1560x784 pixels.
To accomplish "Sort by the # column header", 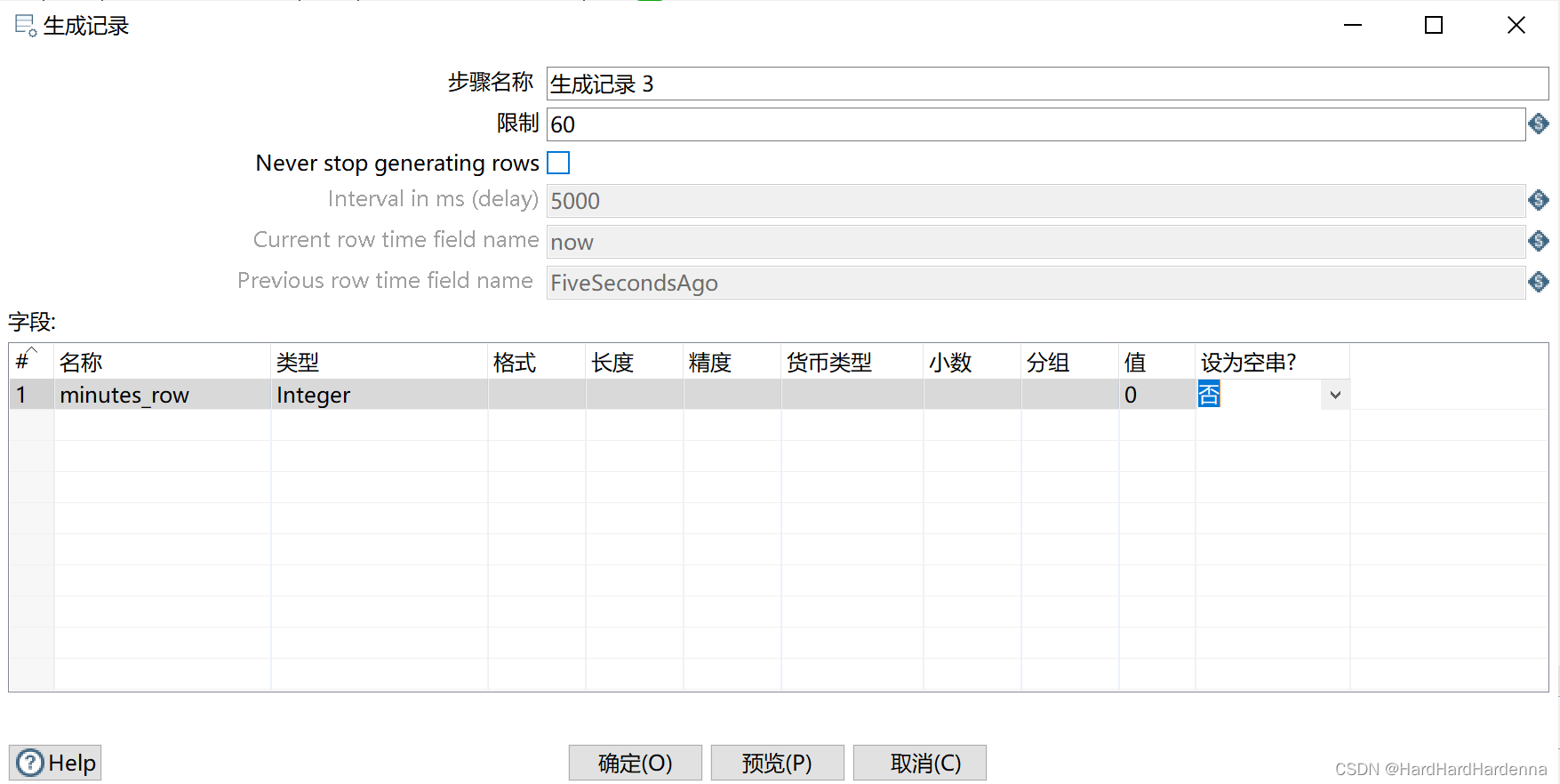I will (31, 362).
